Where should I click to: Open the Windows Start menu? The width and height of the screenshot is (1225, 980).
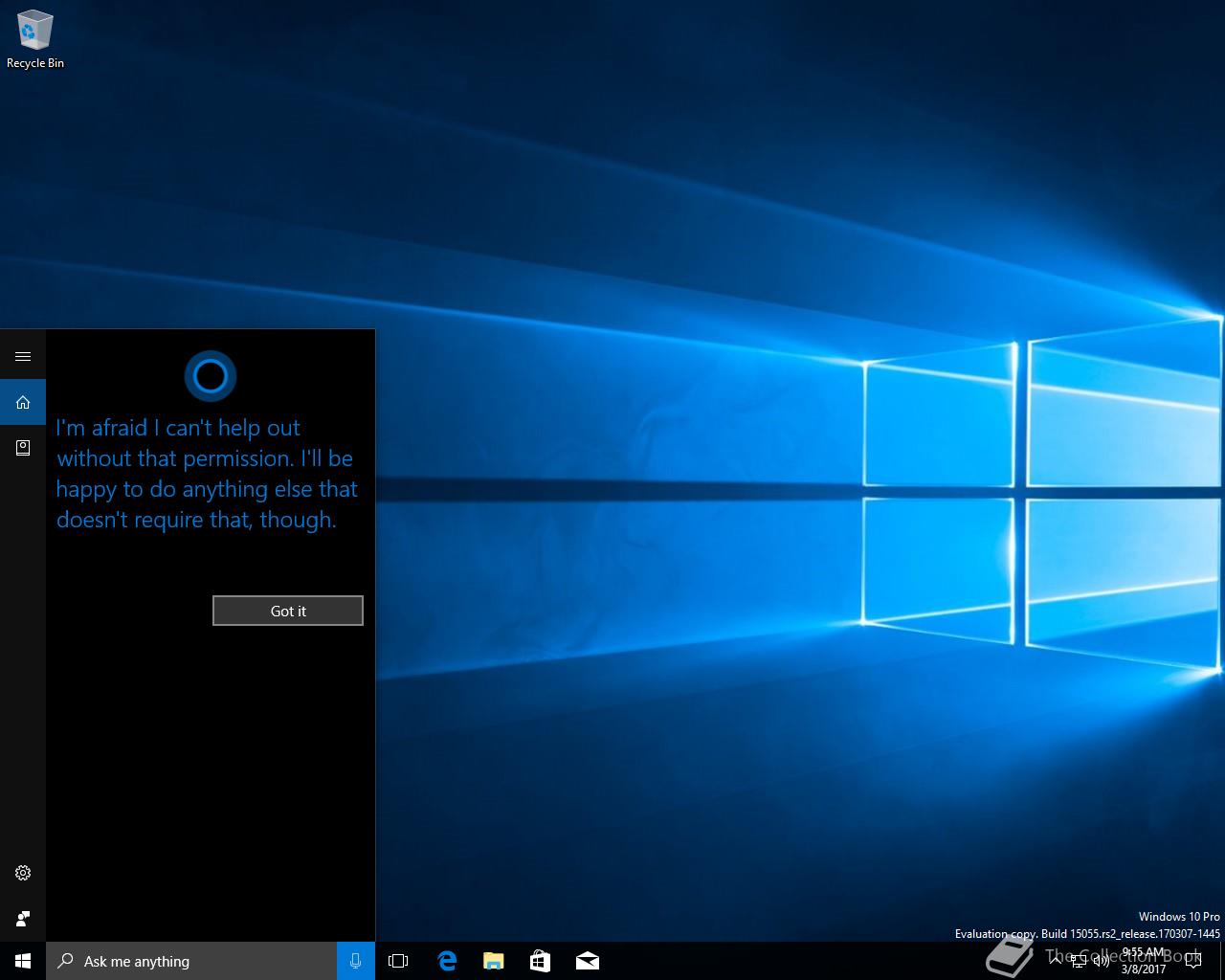point(23,961)
